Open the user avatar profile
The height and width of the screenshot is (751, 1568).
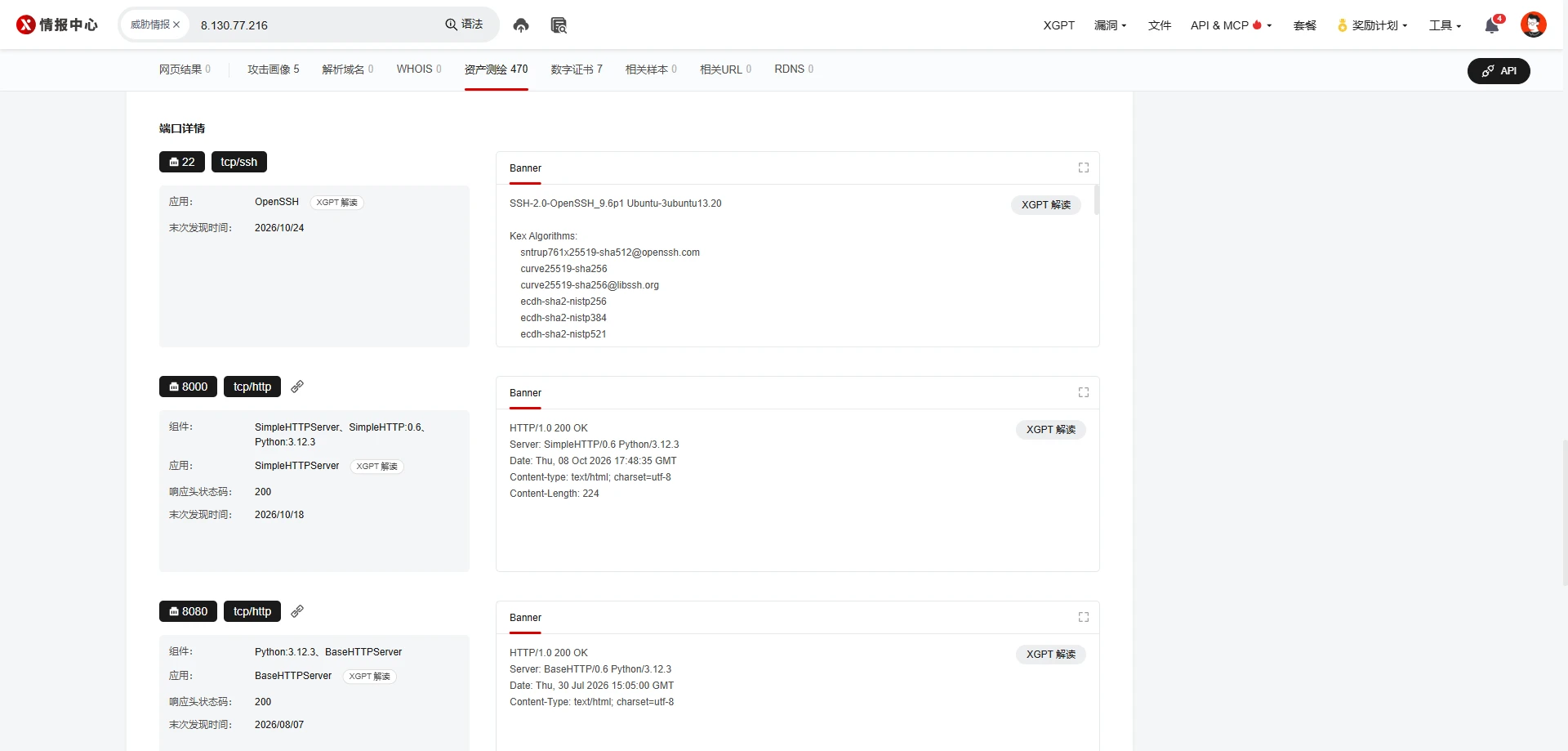click(x=1533, y=25)
